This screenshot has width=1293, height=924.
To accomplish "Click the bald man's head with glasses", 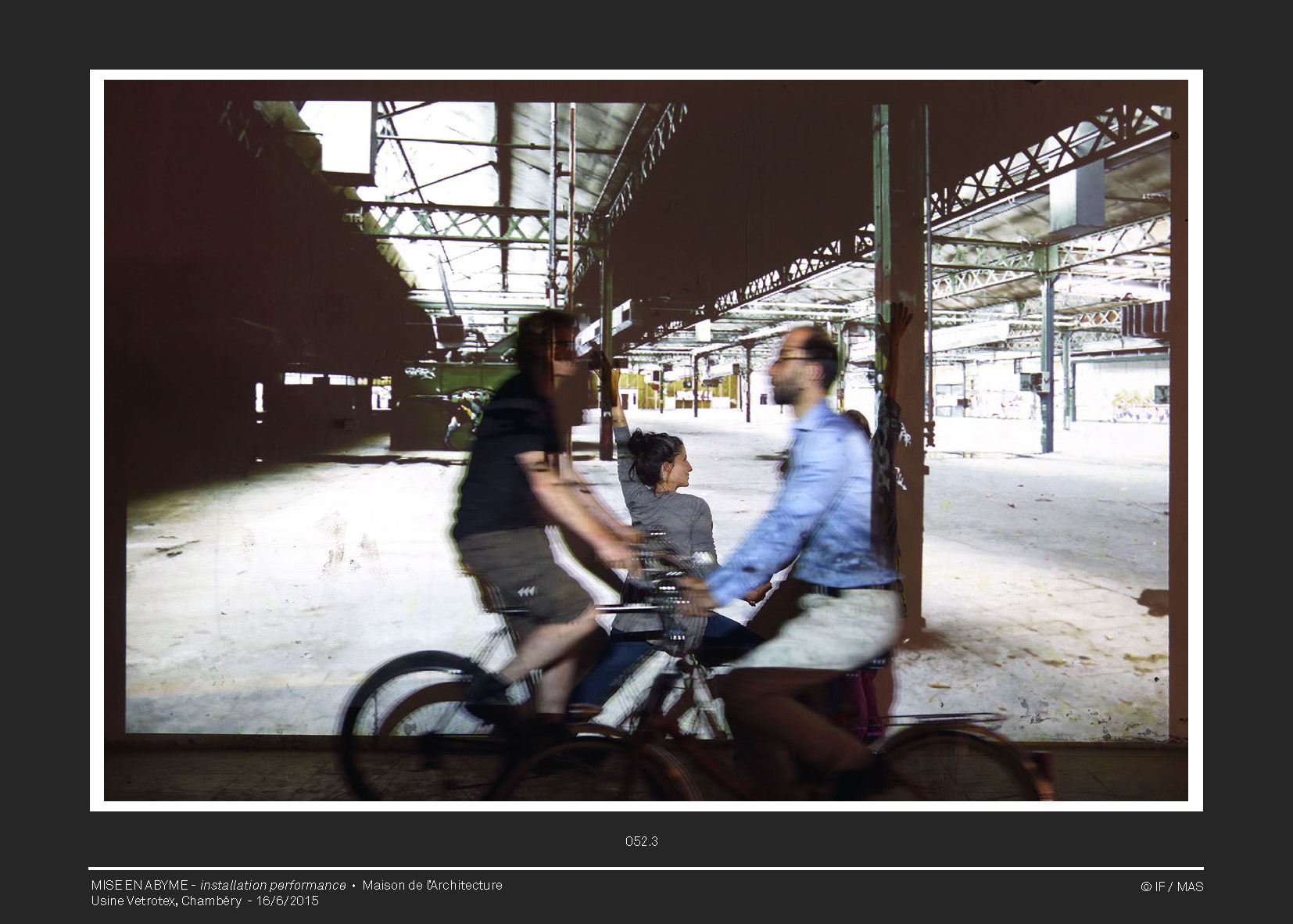I will coord(801,364).
